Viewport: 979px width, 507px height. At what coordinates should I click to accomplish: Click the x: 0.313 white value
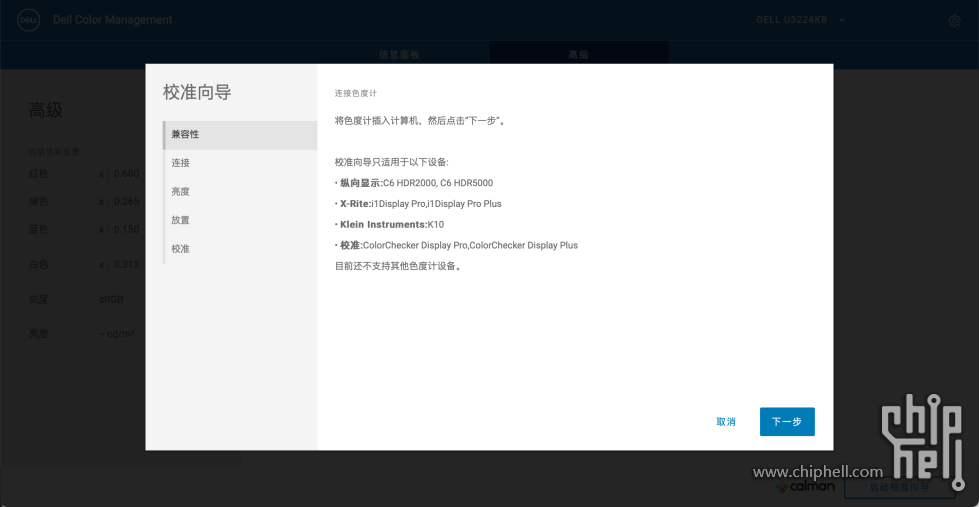point(119,265)
